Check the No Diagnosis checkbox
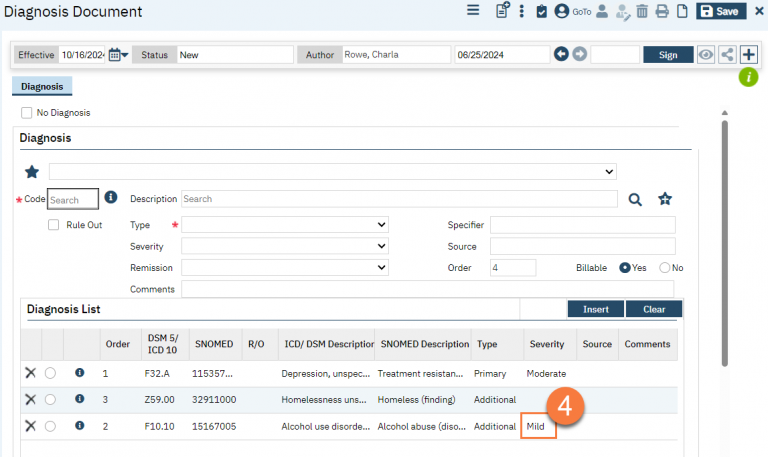 tap(27, 113)
